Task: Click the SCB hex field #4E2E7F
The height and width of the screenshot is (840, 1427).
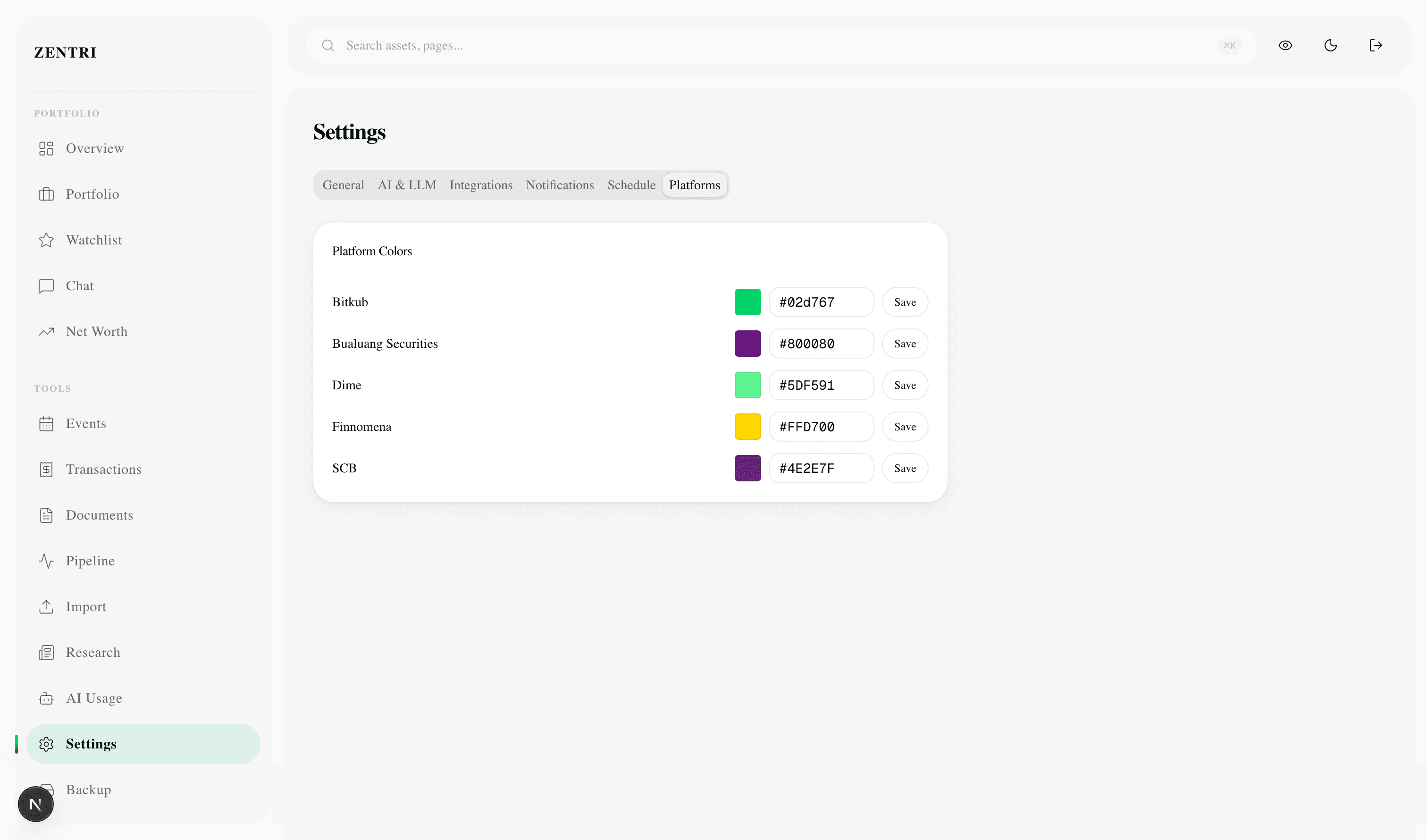Action: (821, 469)
